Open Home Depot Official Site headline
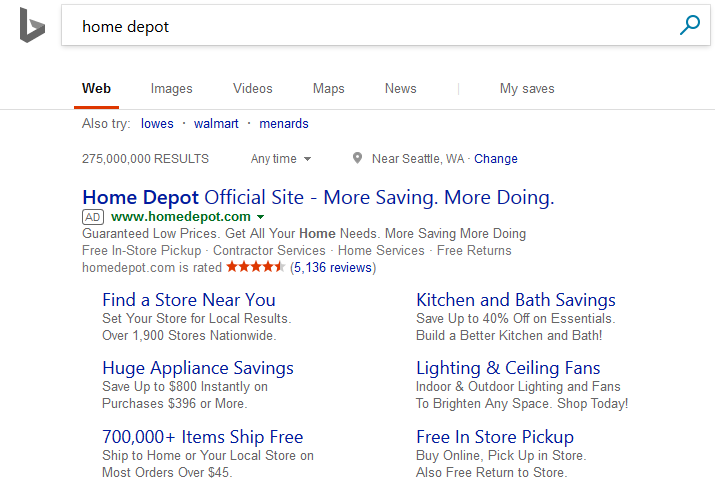 click(318, 196)
